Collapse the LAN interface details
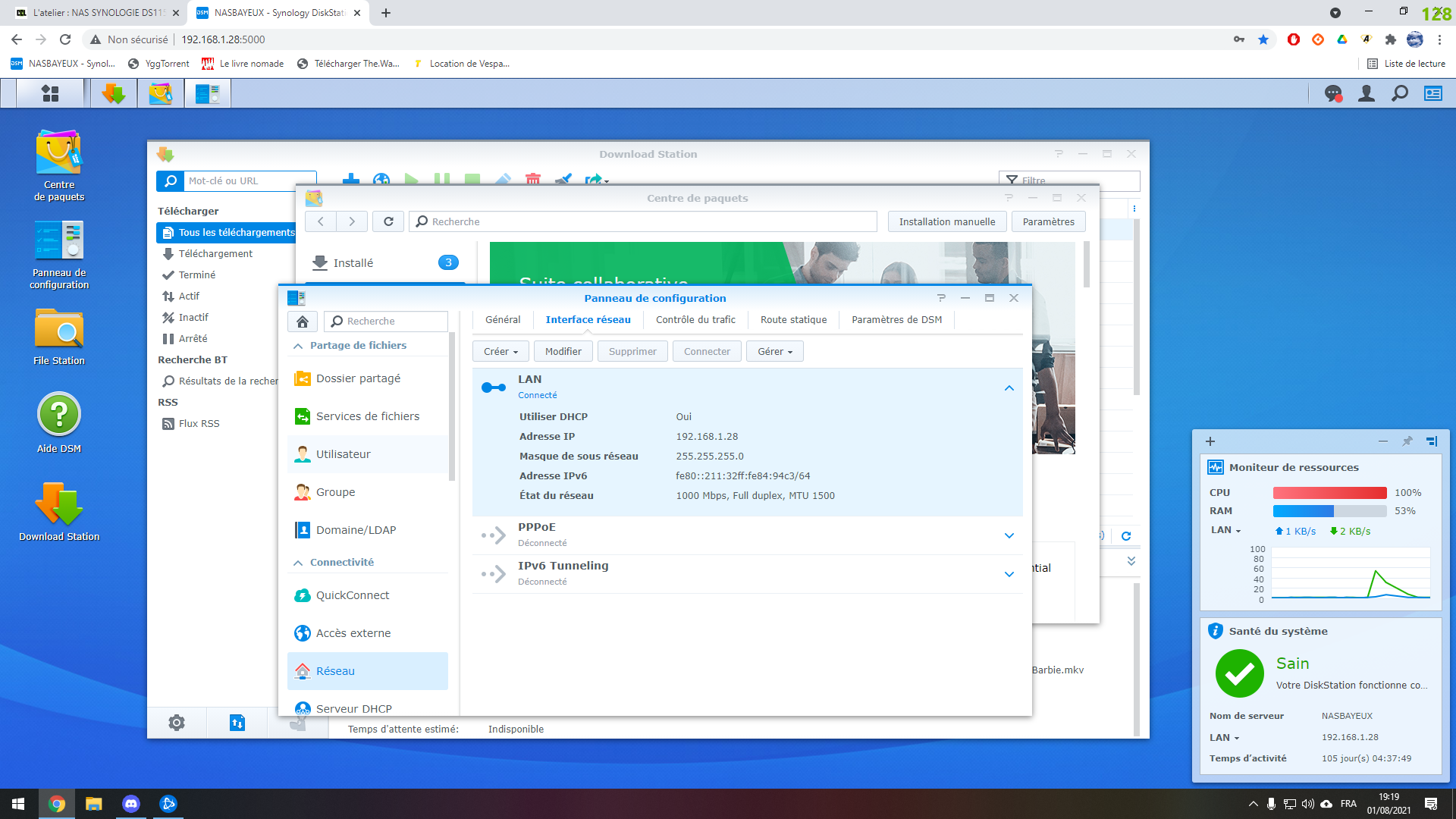This screenshot has width=1456, height=819. [x=1009, y=388]
